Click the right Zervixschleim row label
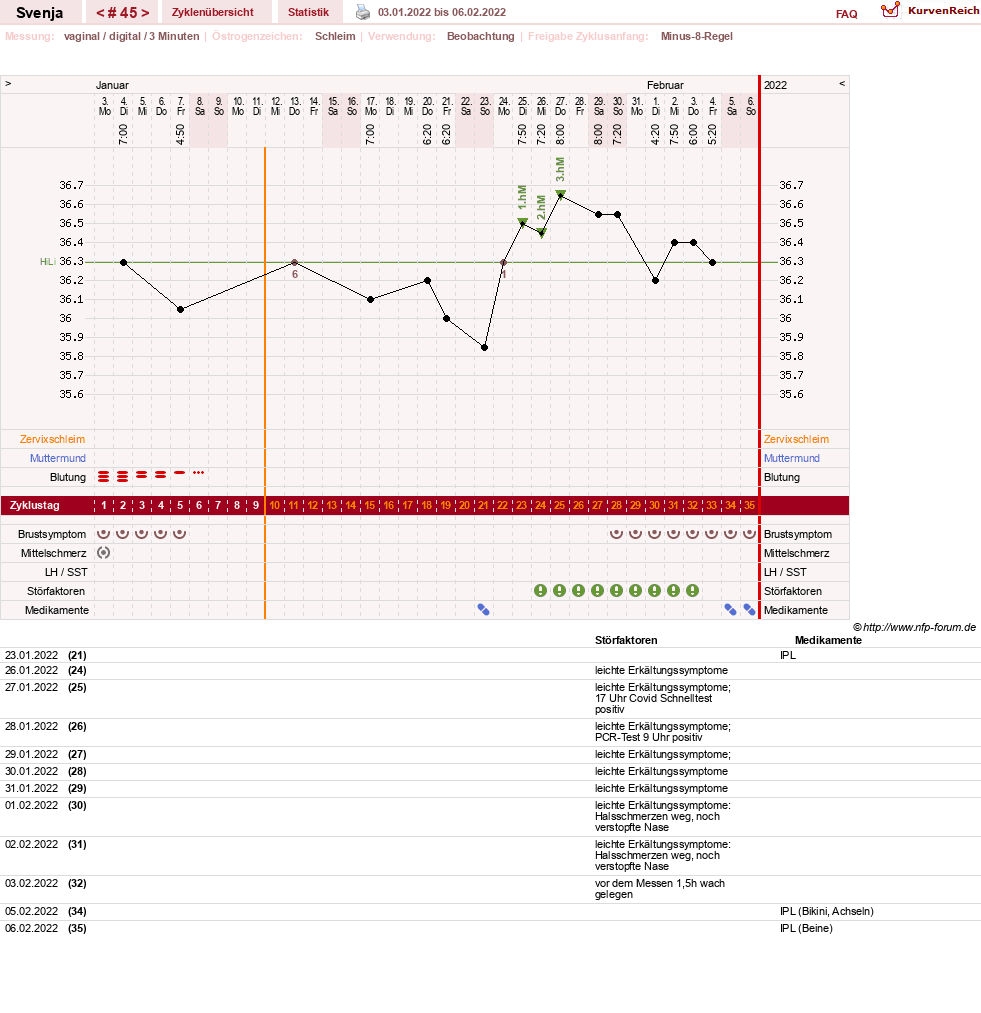This screenshot has height=1013, width=981. pyautogui.click(x=796, y=439)
